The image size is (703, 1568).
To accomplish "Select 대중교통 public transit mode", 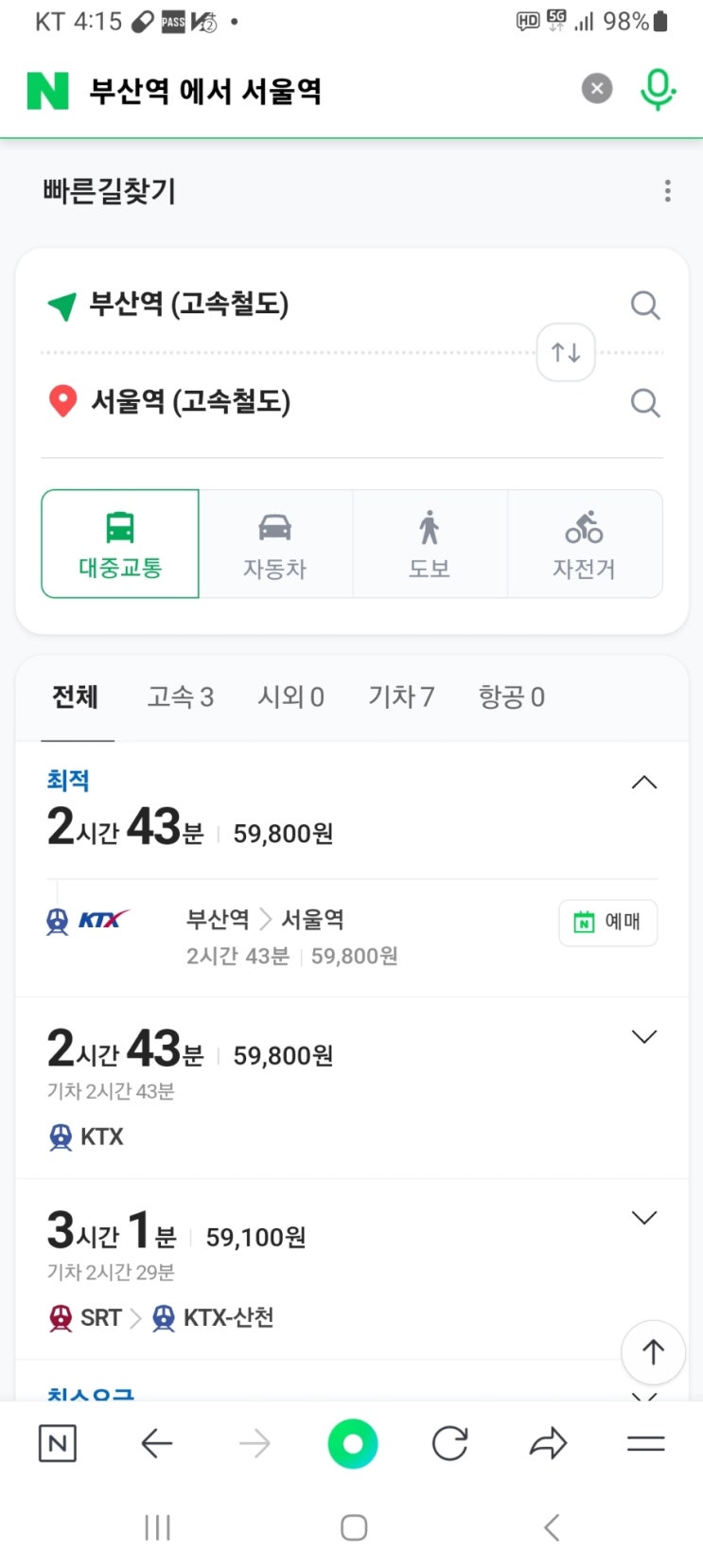I will [x=120, y=543].
